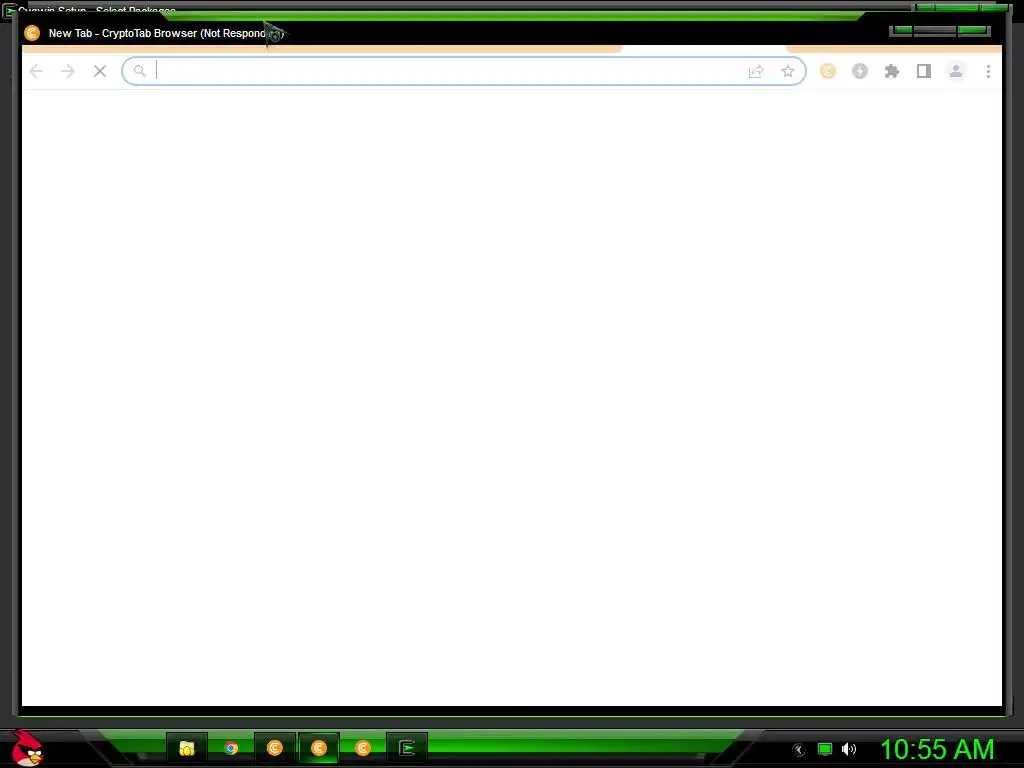This screenshot has height=768, width=1024.
Task: Show hidden system tray icons
Action: [x=798, y=750]
